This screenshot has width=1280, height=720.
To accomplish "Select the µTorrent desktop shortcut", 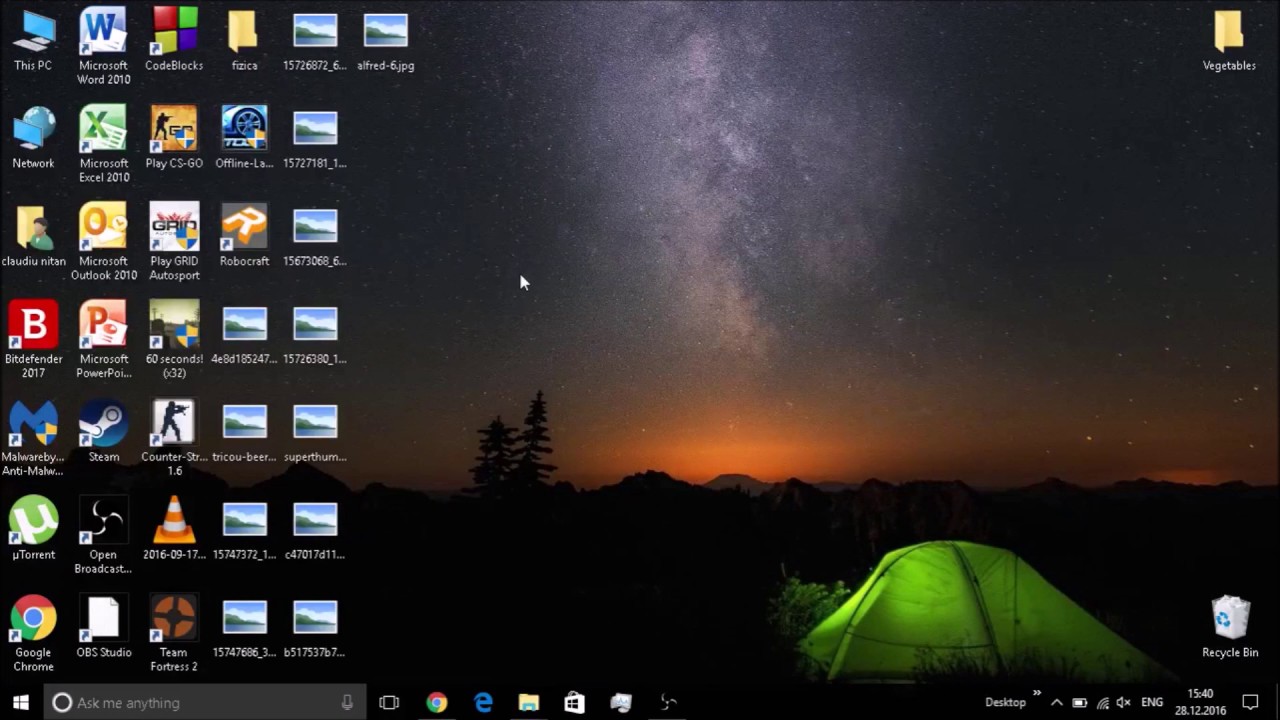I will 33,530.
